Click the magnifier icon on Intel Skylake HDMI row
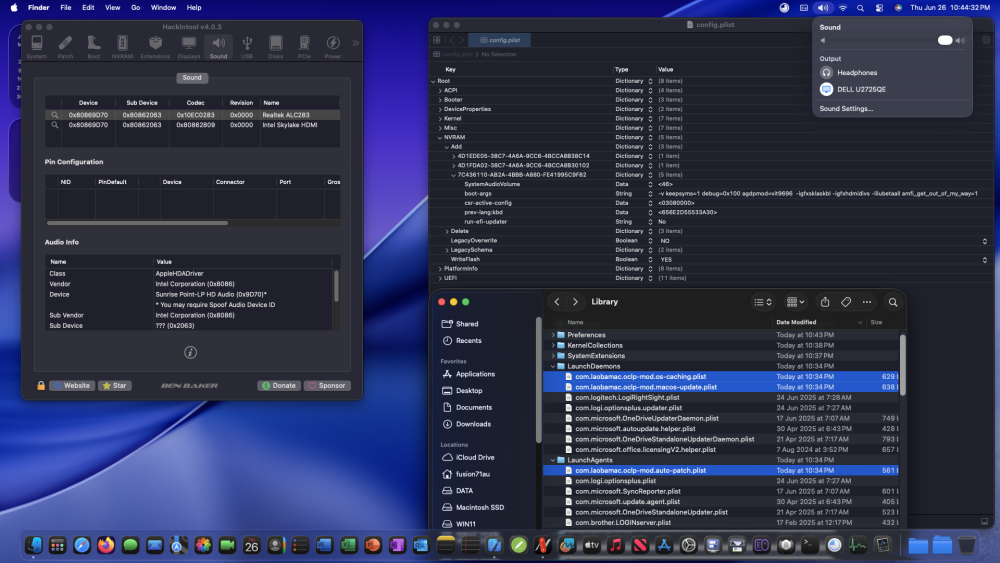 tap(55, 125)
